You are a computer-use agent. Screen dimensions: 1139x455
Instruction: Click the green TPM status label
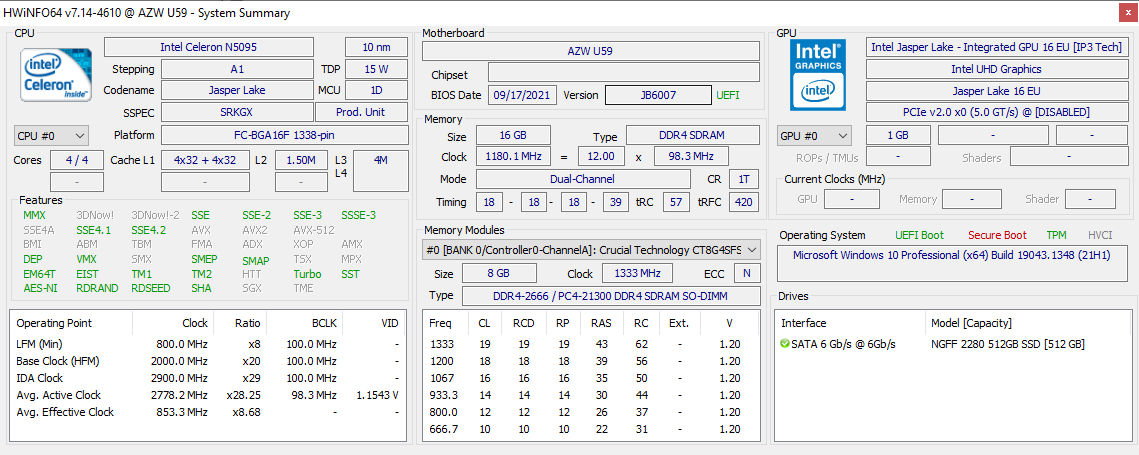(1056, 235)
